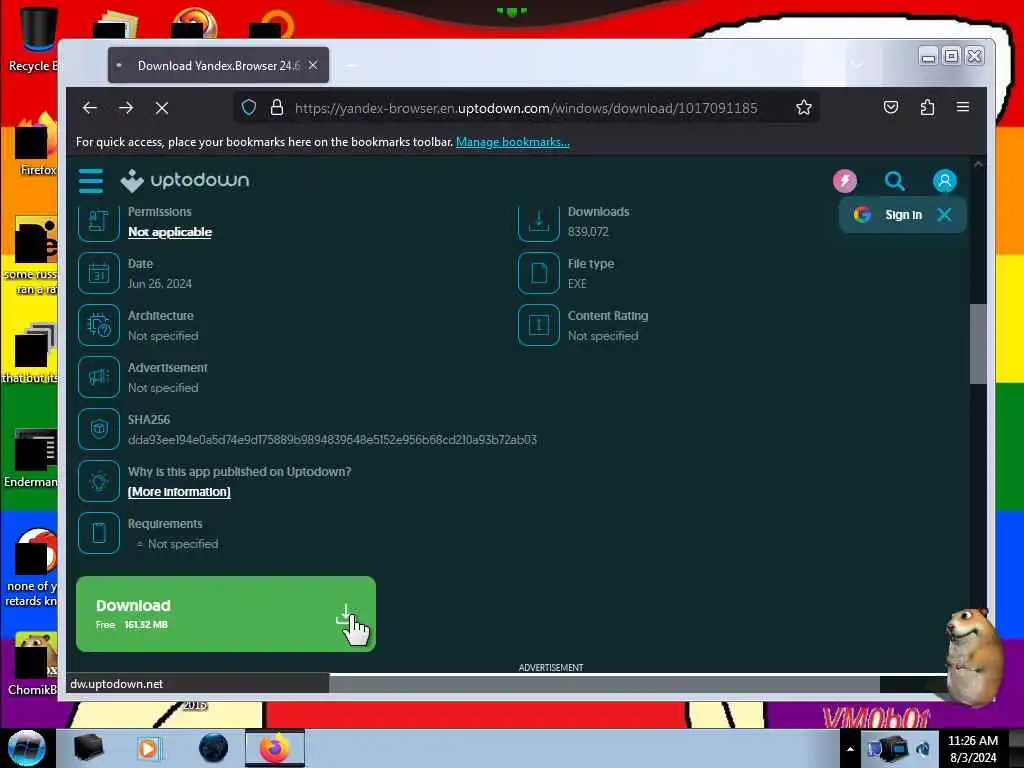The image size is (1024, 768).
Task: Open the tracking protection shield icon
Action: (249, 107)
